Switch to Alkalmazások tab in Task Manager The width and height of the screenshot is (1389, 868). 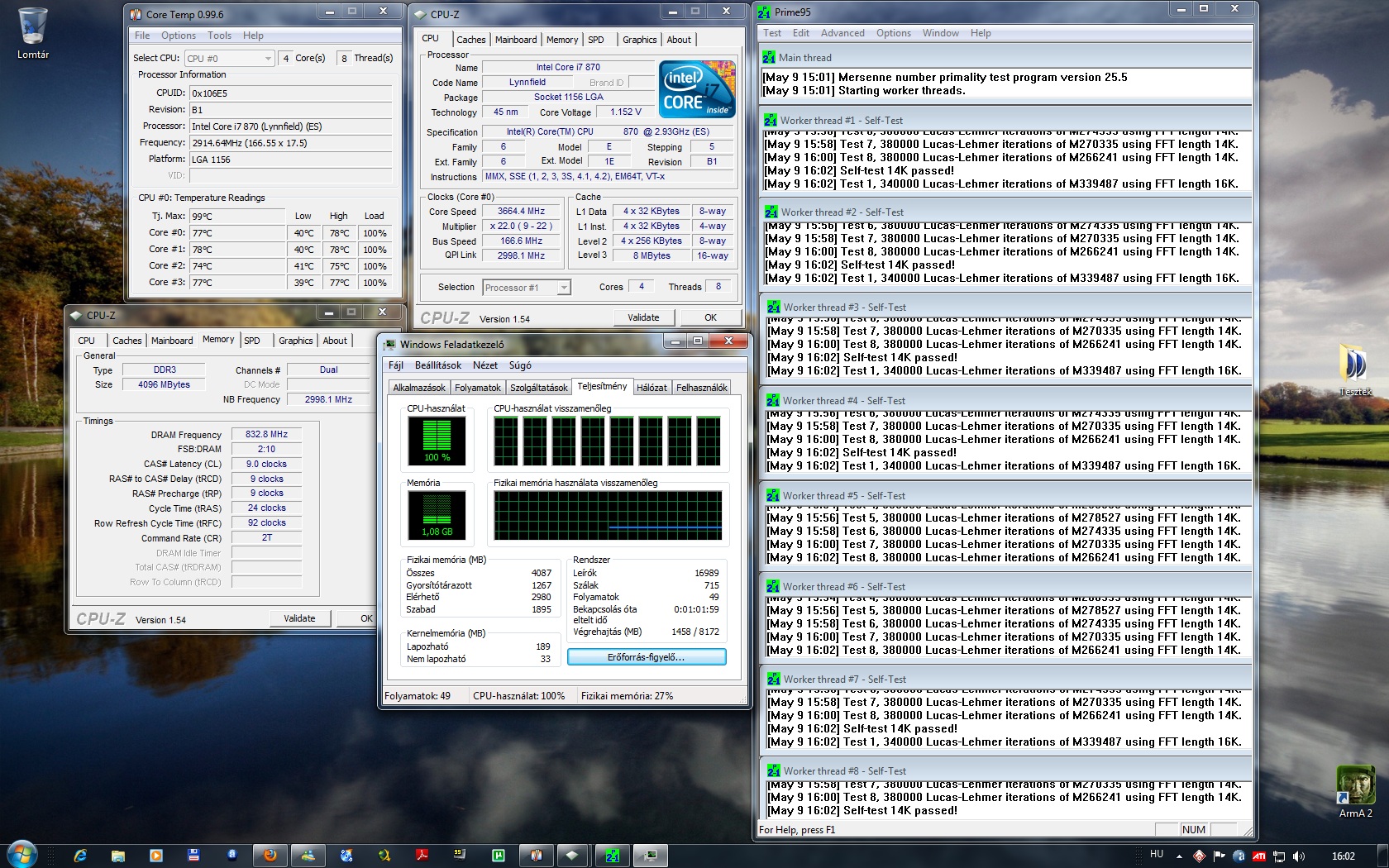point(419,388)
